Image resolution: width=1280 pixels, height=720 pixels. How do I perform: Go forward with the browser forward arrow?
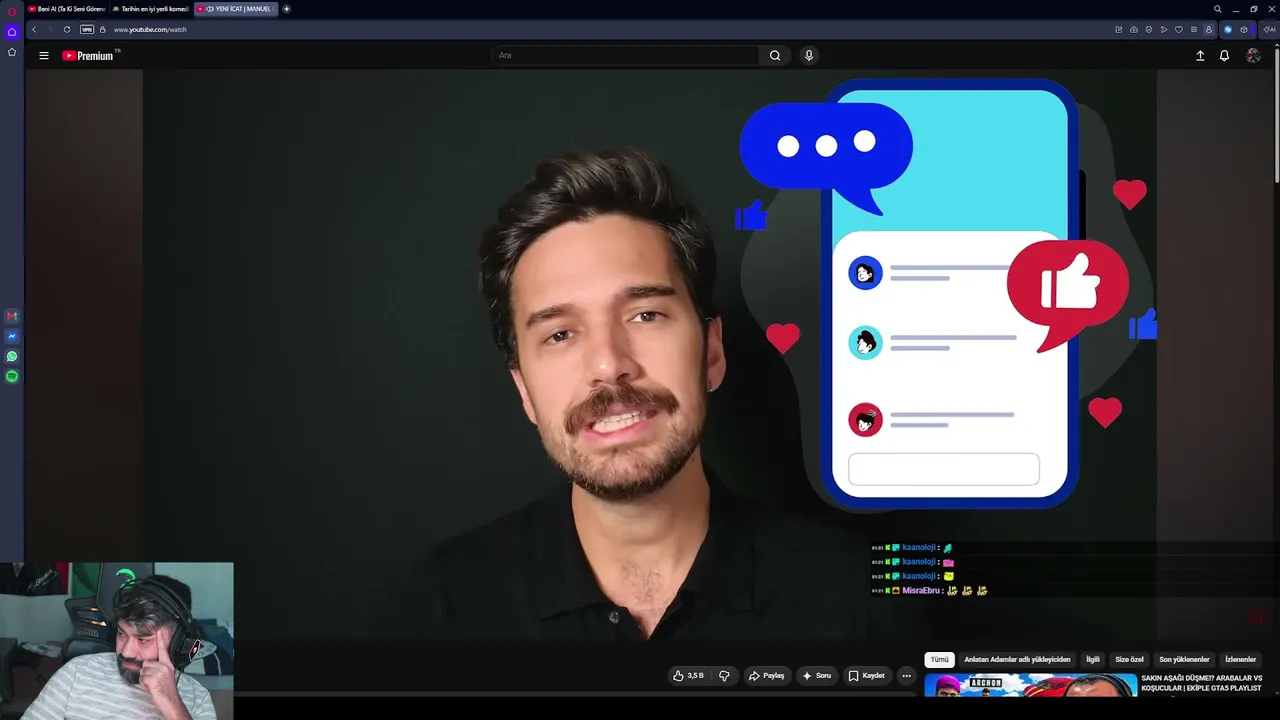tap(50, 30)
